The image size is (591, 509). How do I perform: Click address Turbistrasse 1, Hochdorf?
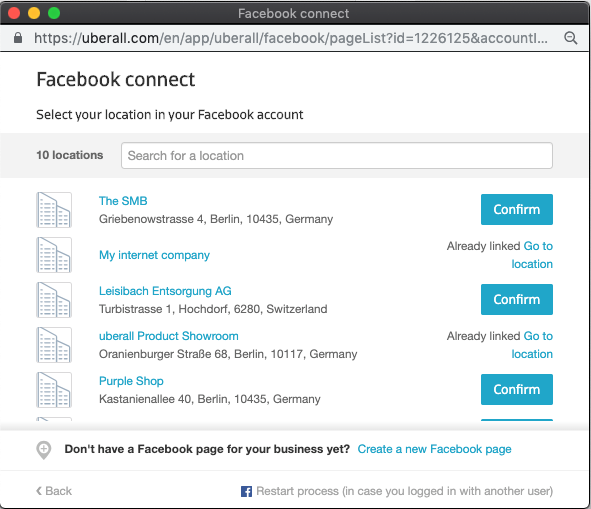pos(213,309)
